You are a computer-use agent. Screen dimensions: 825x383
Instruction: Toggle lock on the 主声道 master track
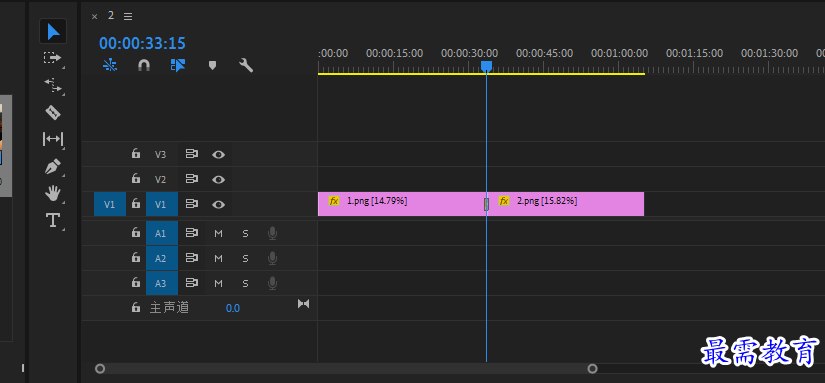[136, 307]
